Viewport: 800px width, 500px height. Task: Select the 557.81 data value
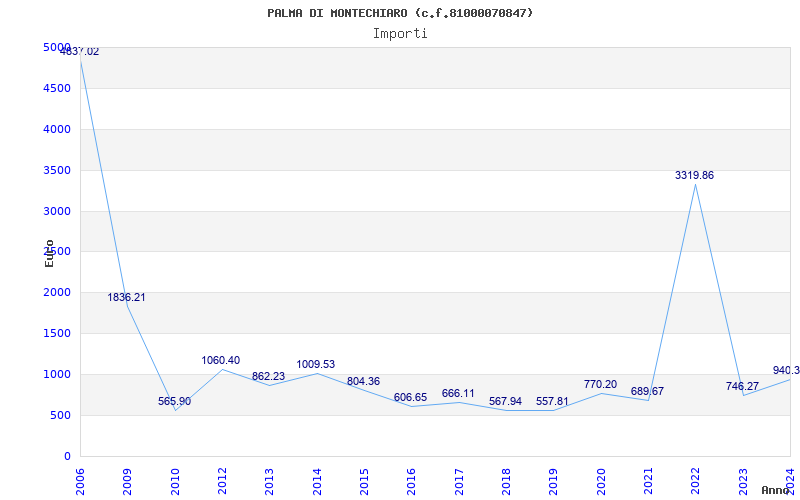click(552, 402)
